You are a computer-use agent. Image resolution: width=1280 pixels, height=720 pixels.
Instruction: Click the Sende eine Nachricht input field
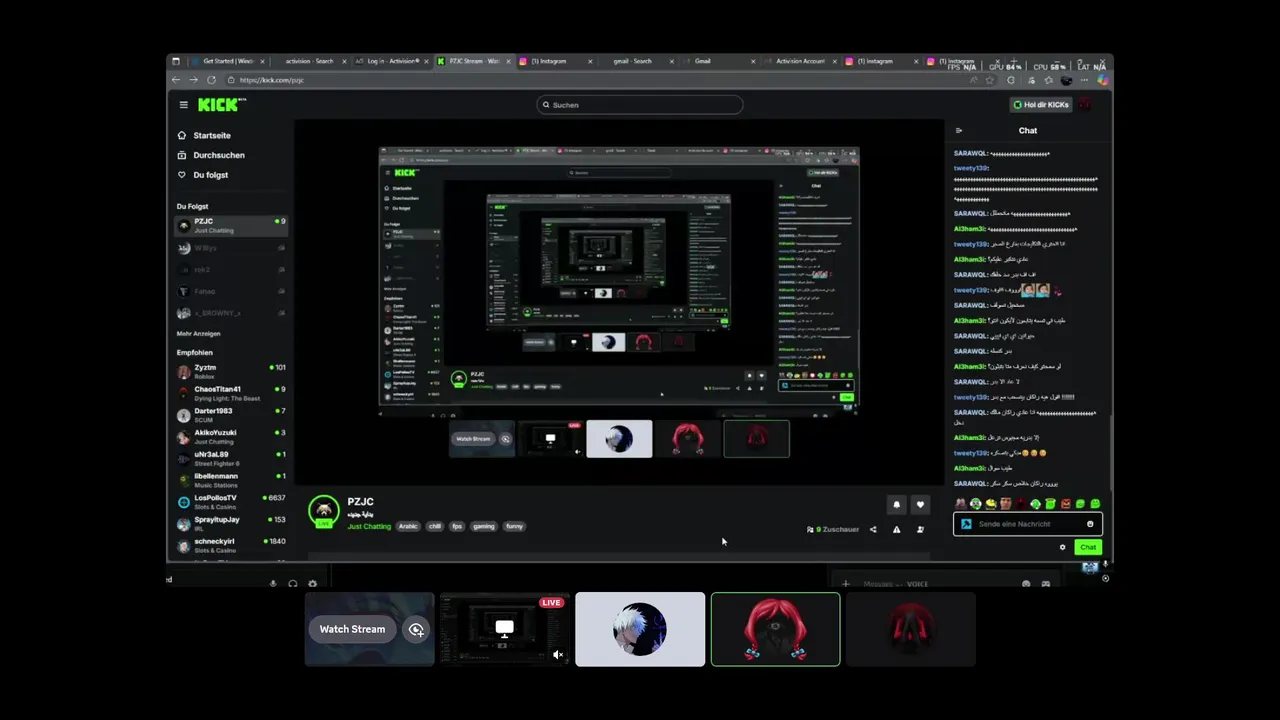(x=1028, y=524)
